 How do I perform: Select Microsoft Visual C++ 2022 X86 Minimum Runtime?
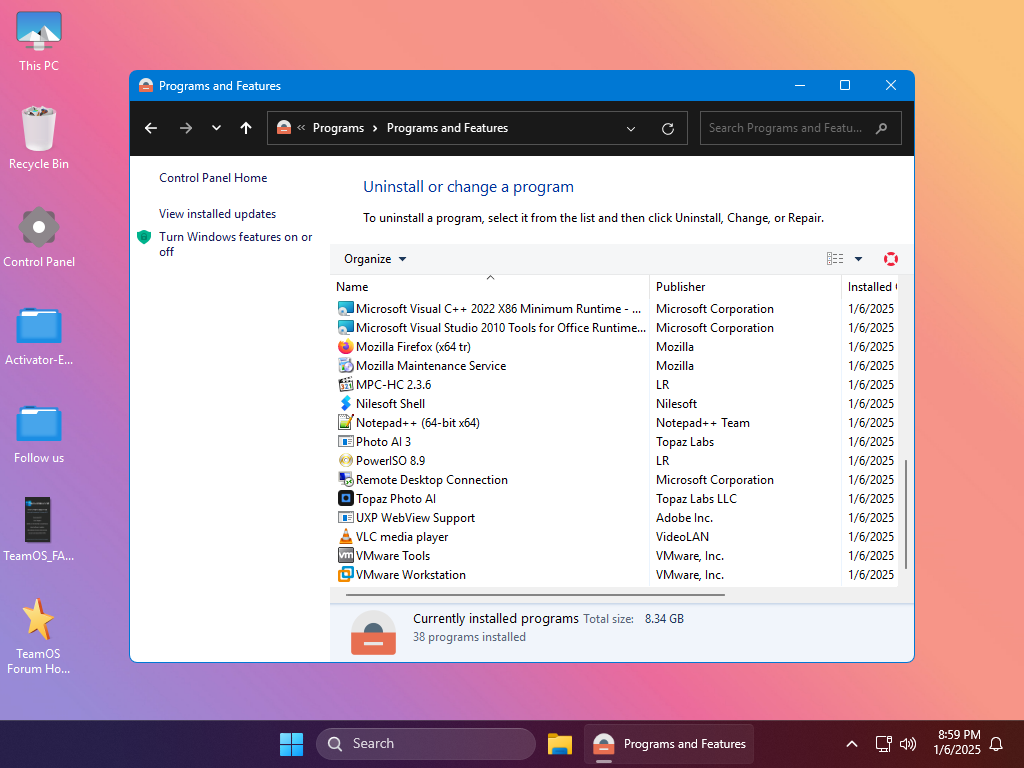pos(498,309)
